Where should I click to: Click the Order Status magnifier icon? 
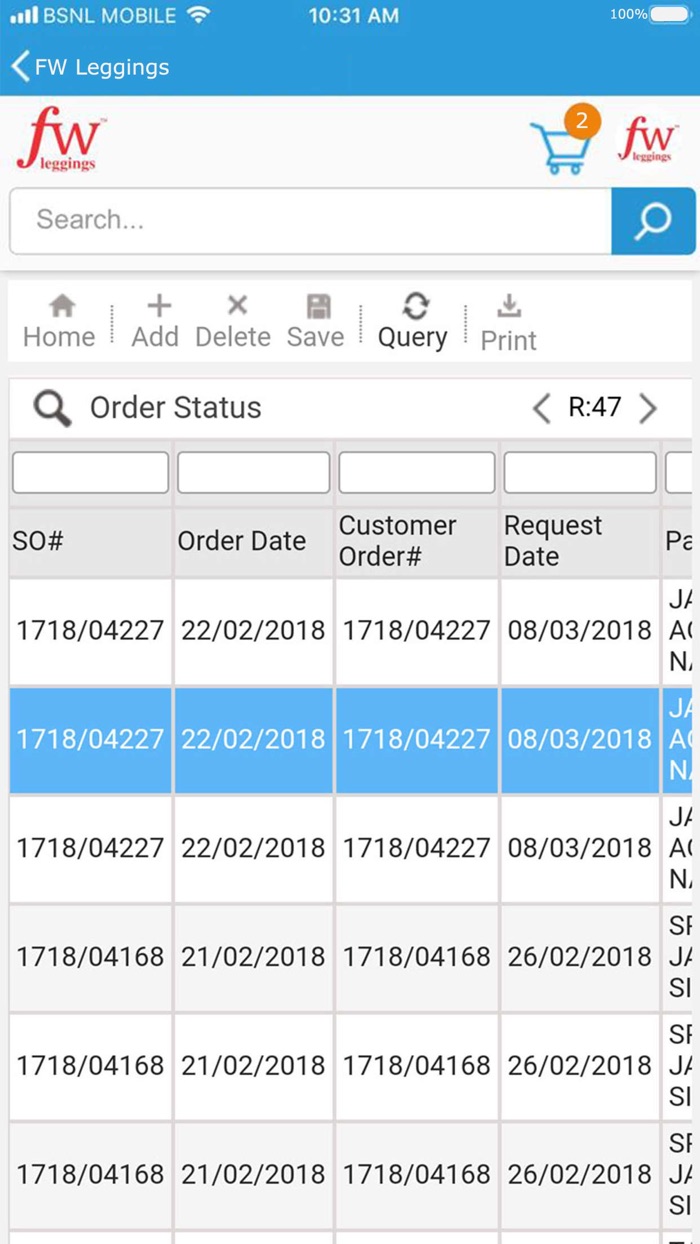click(52, 408)
